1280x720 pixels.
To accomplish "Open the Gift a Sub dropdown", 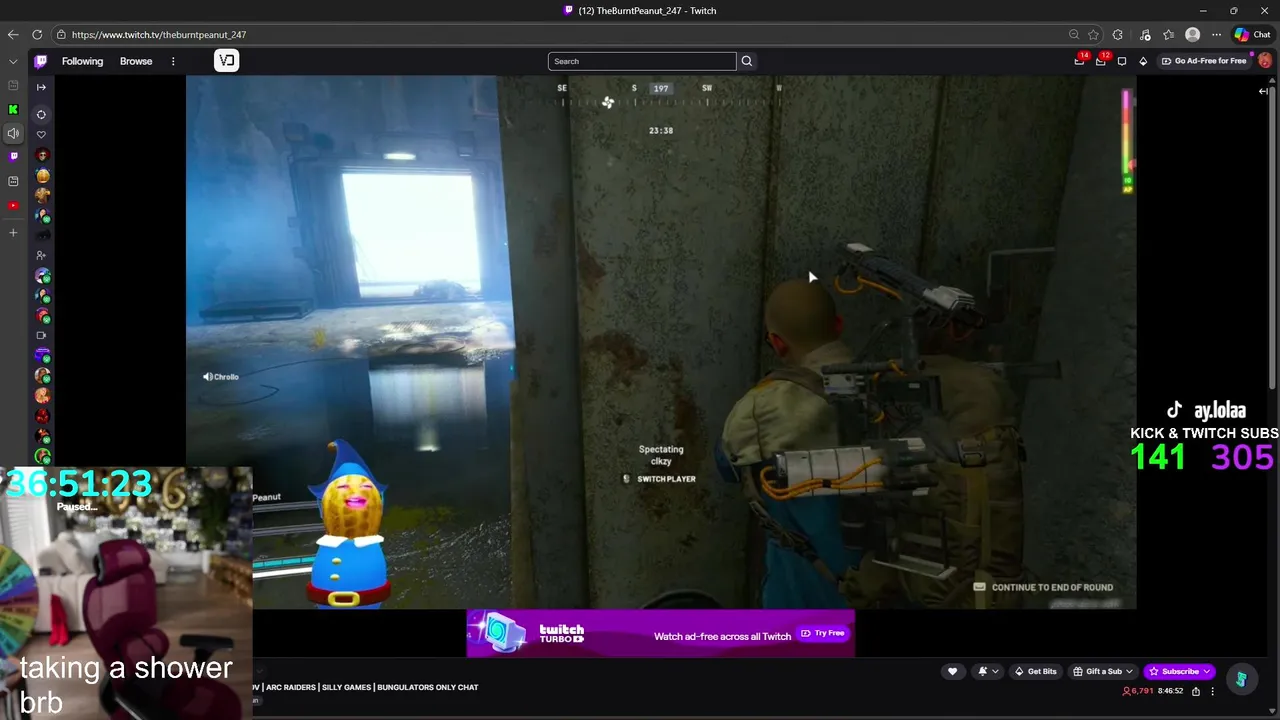I will [1103, 671].
